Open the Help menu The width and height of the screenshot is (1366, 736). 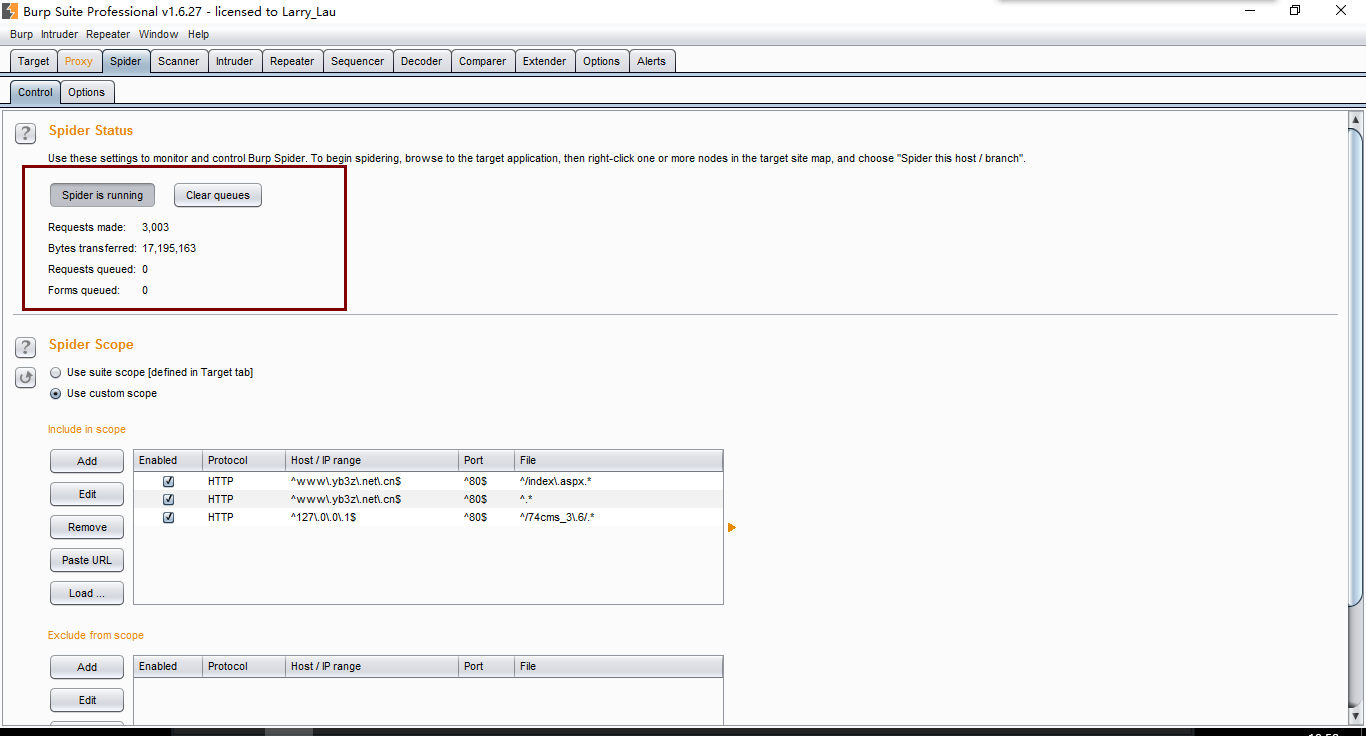pos(198,34)
